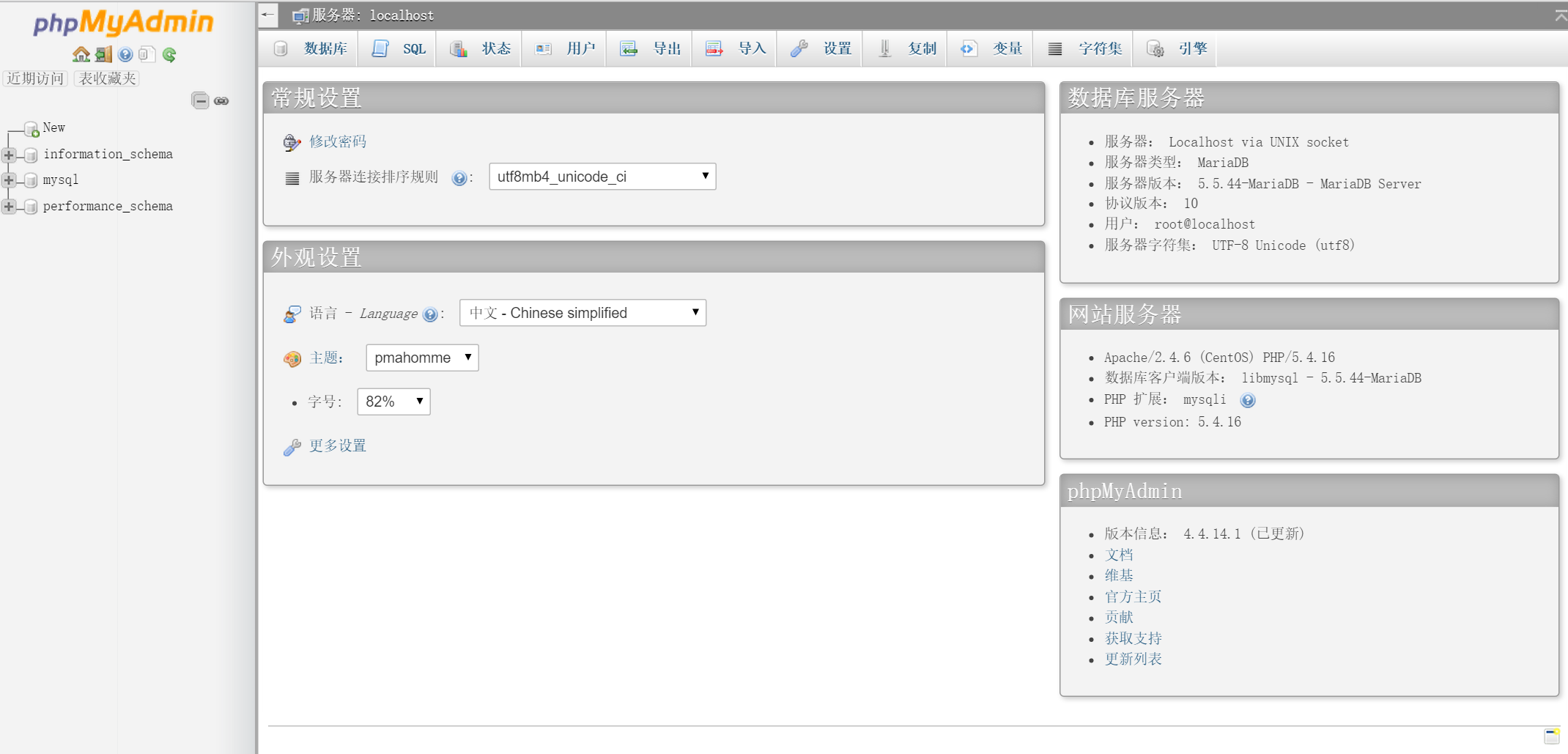
Task: Open the language selection dropdown
Action: click(583, 313)
